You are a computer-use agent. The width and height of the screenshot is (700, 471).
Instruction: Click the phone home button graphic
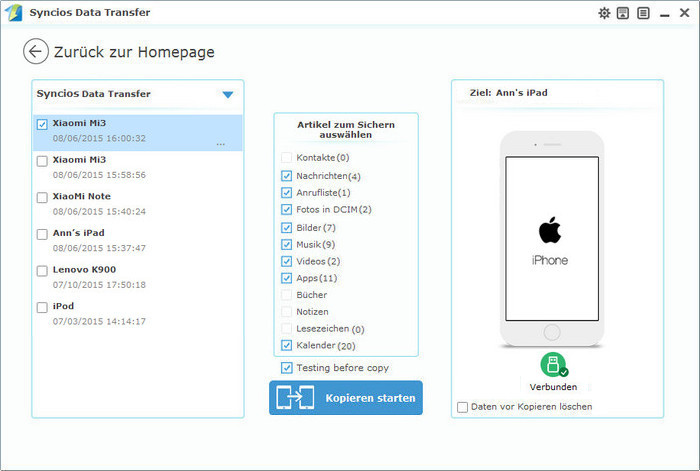tap(552, 332)
